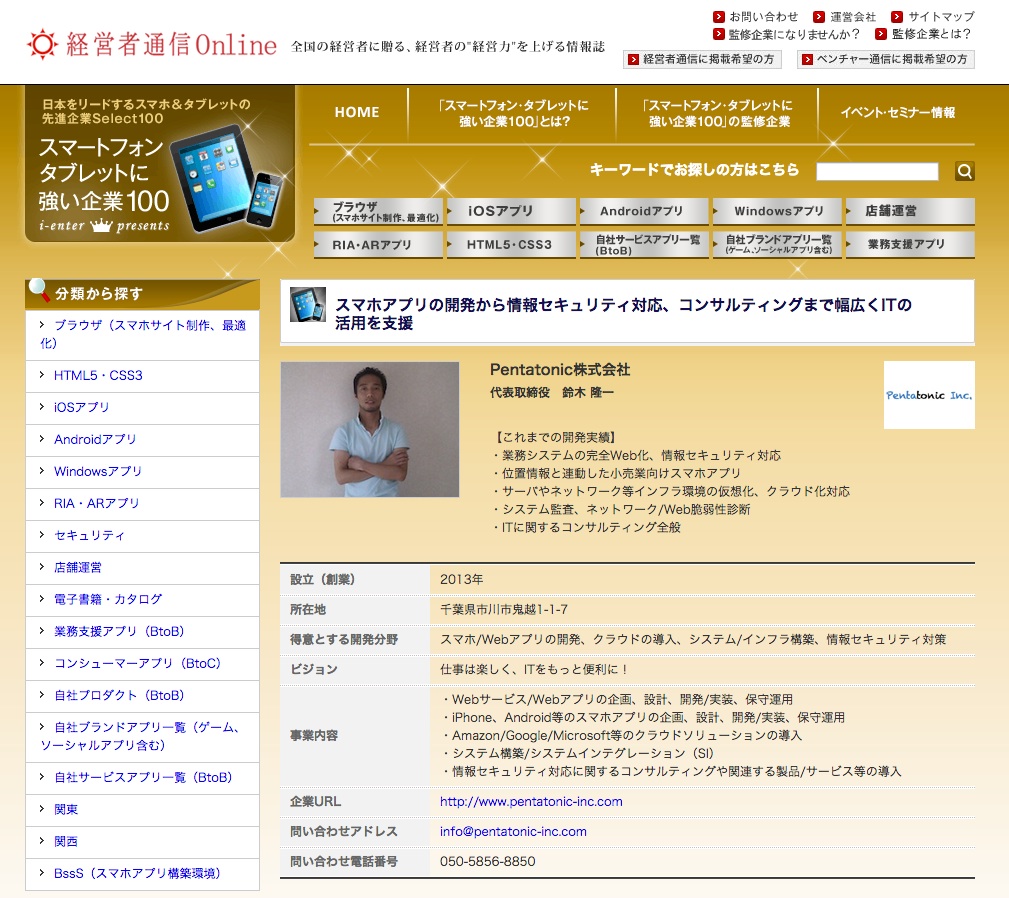1009x898 pixels.
Task: Open sidebar セキュリティ link
Action: [x=89, y=535]
